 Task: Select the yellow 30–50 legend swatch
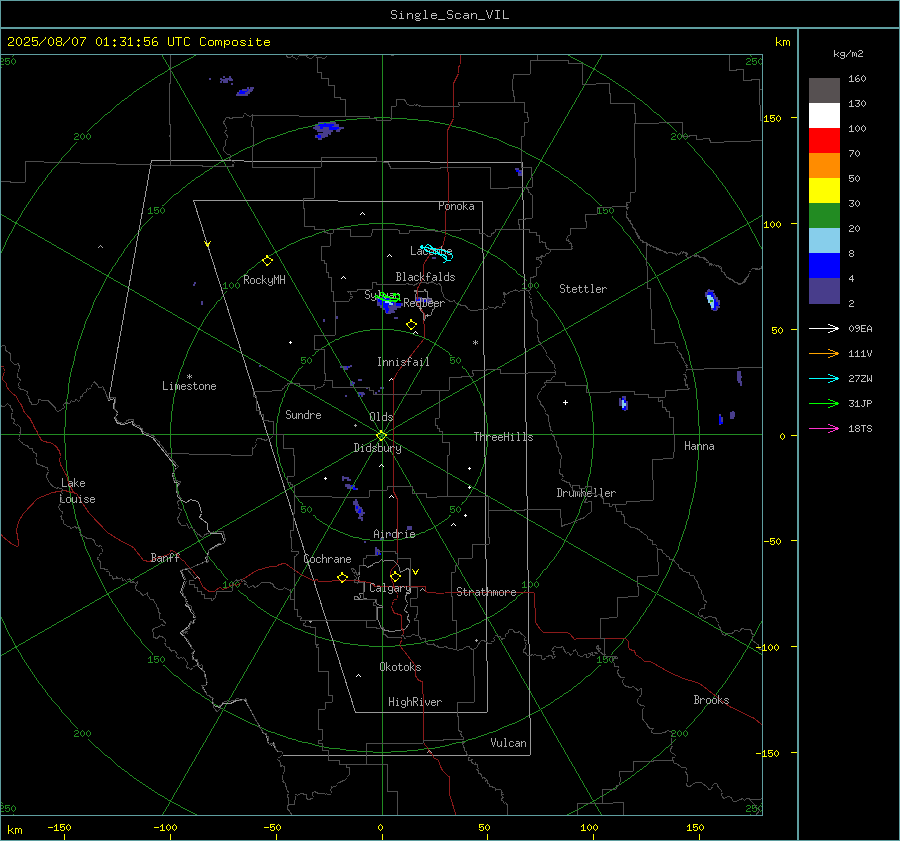coord(824,191)
